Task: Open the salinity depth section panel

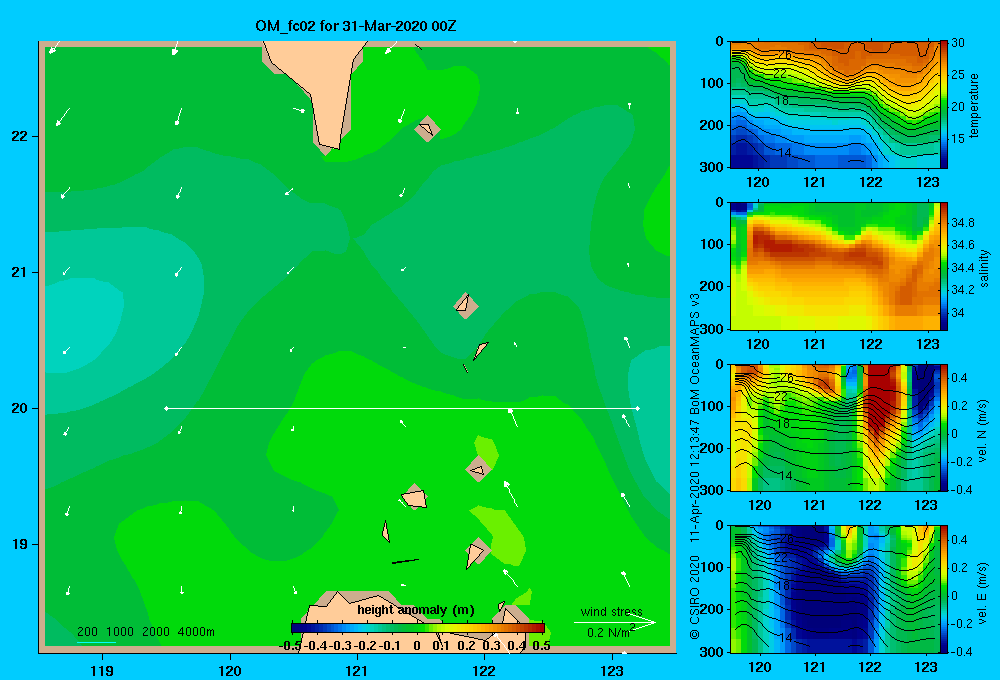Action: point(834,266)
